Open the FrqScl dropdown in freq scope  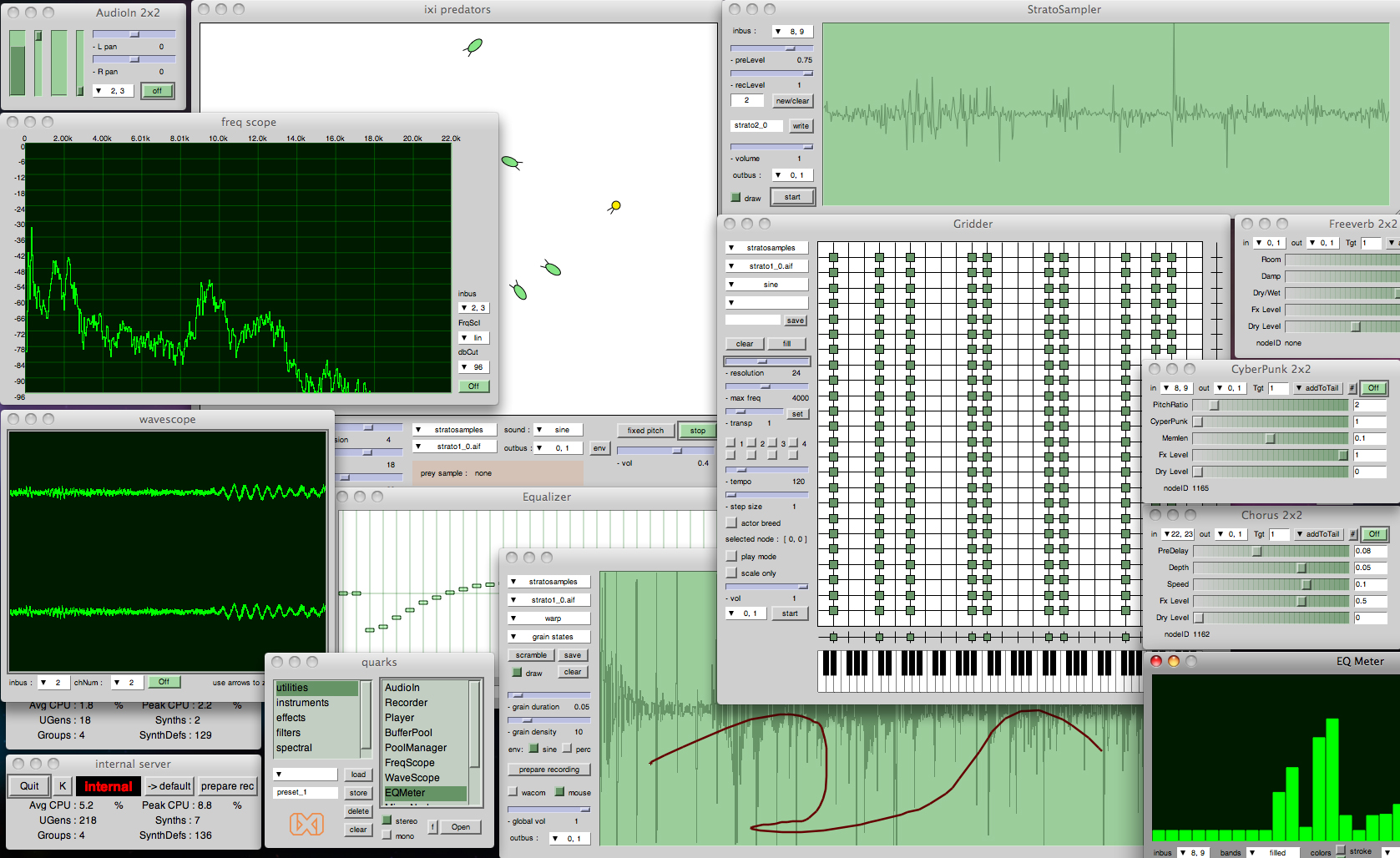click(x=473, y=337)
